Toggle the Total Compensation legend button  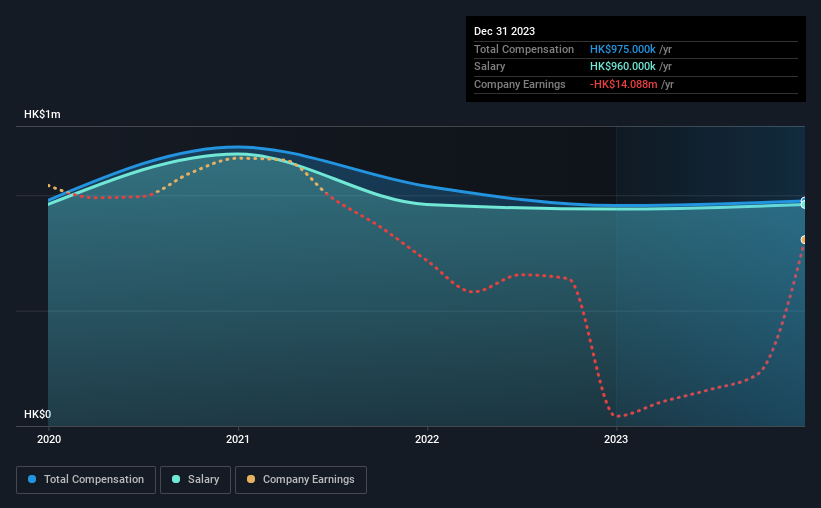(x=86, y=480)
